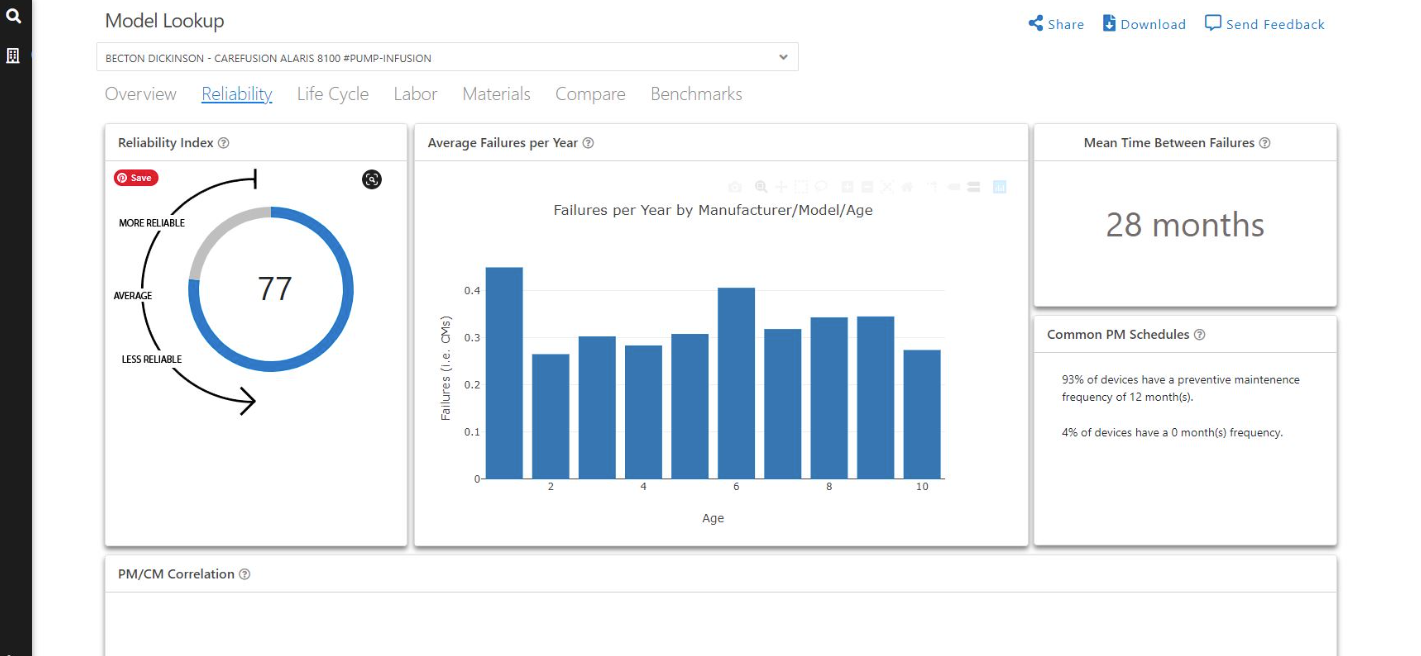Image resolution: width=1421 pixels, height=656 pixels.
Task: Click Mean Time Between Failures help icon
Action: click(1265, 143)
